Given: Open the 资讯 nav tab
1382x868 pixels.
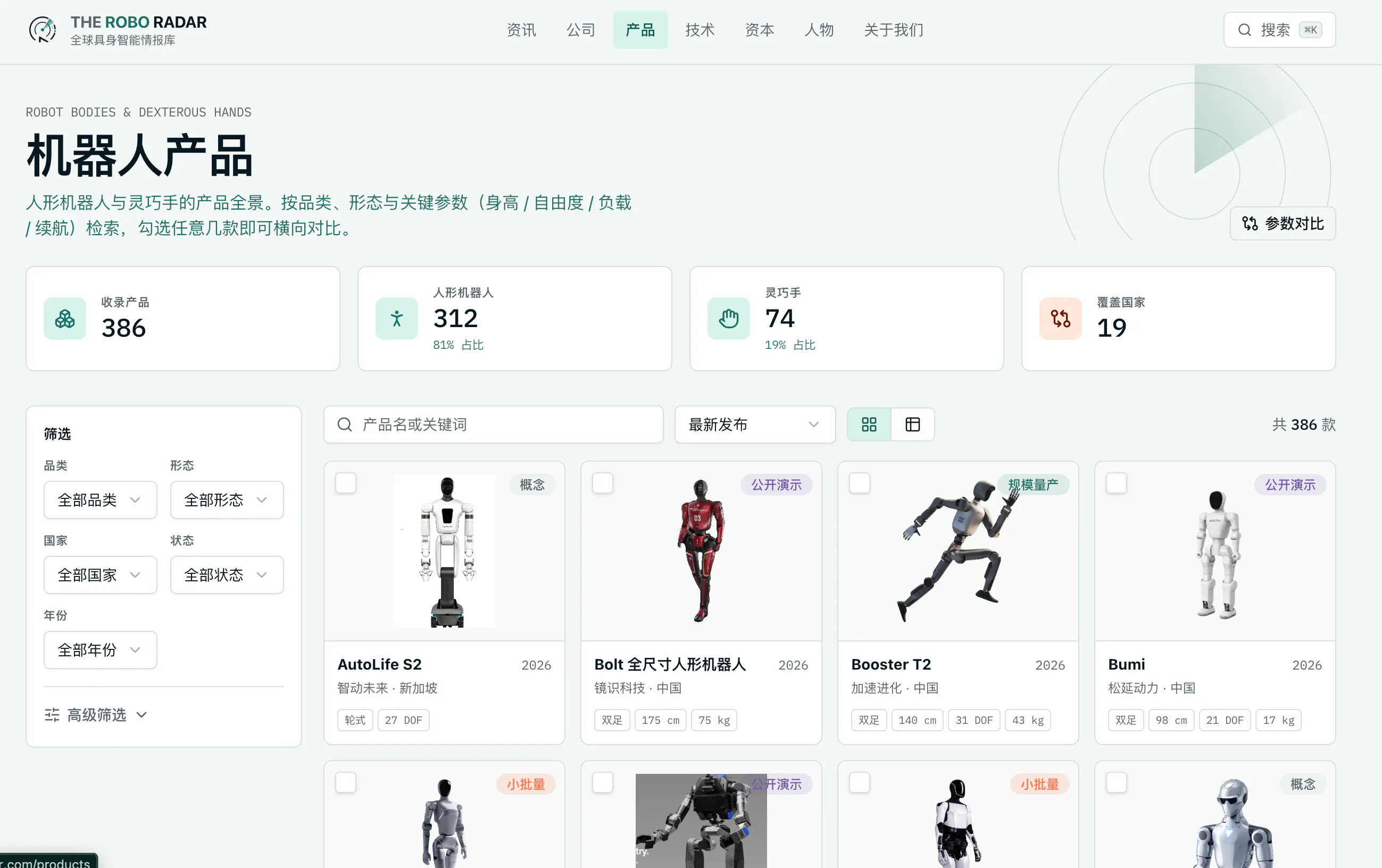Looking at the screenshot, I should [521, 30].
